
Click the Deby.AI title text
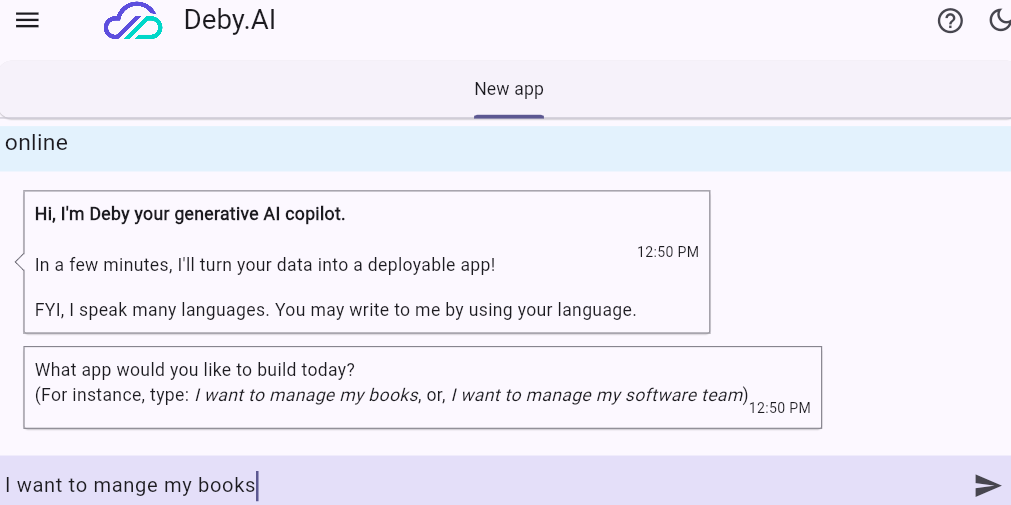[229, 20]
